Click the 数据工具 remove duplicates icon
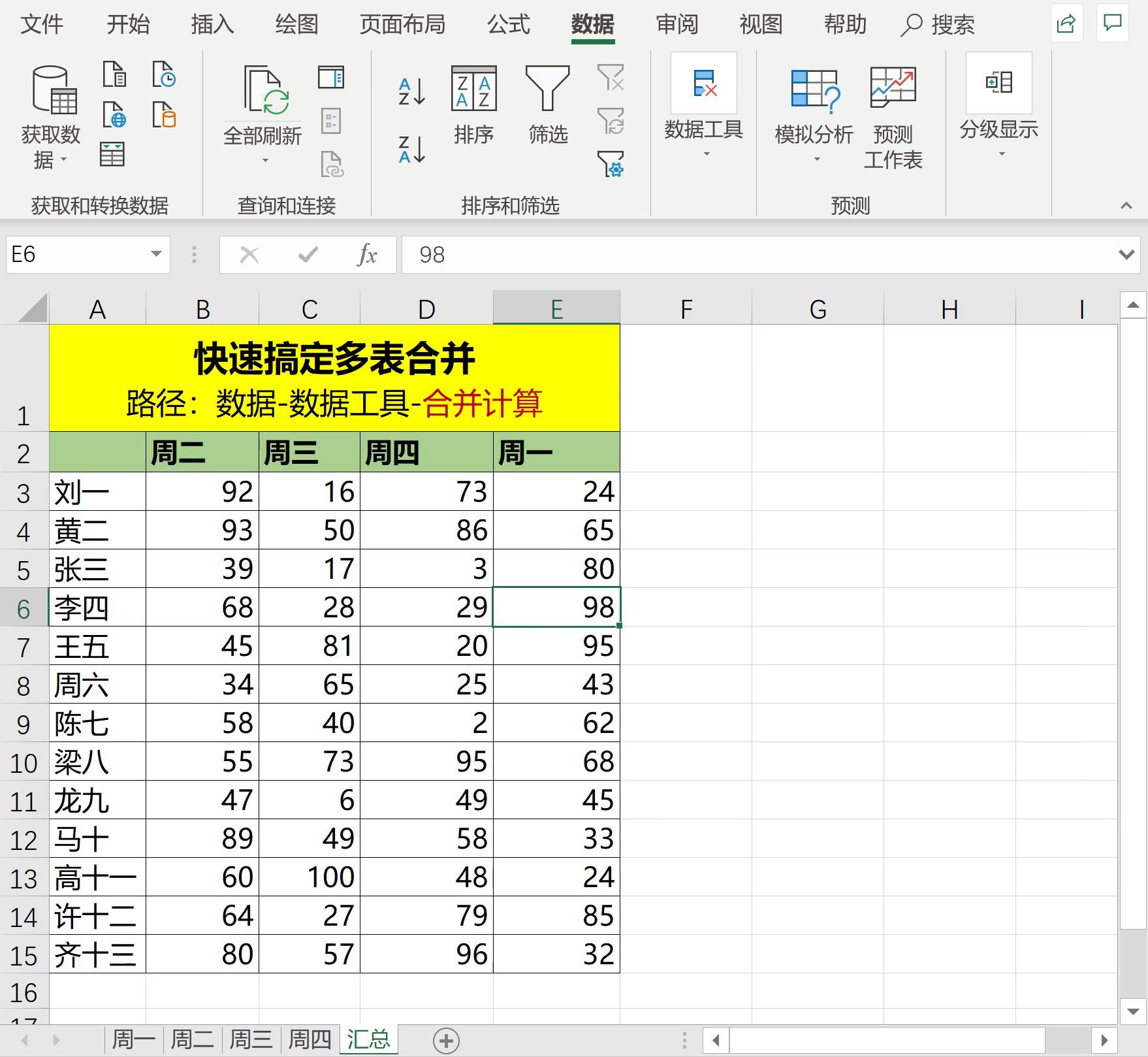 pos(705,85)
